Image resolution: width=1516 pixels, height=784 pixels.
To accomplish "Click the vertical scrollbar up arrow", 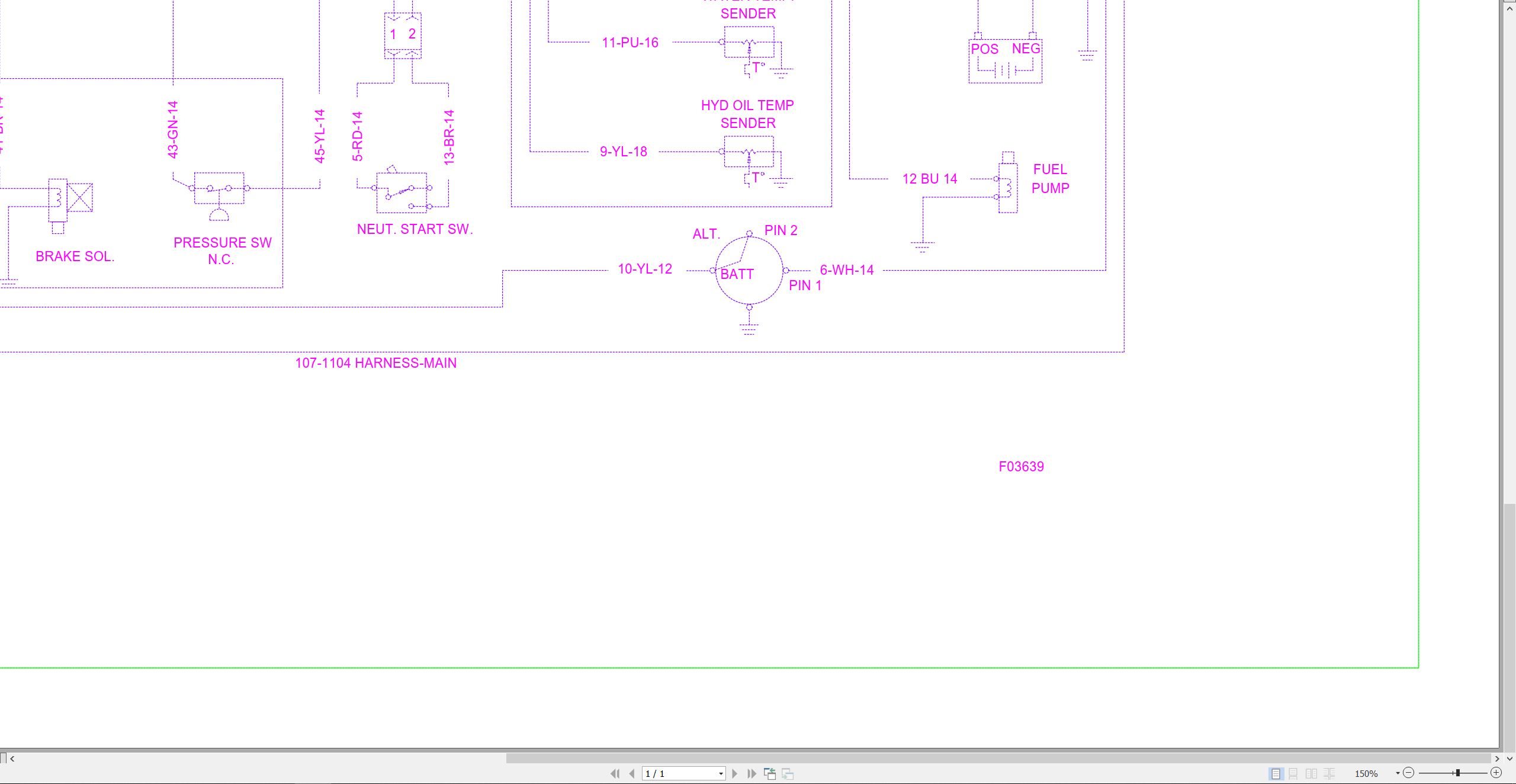I will 1509,8.
